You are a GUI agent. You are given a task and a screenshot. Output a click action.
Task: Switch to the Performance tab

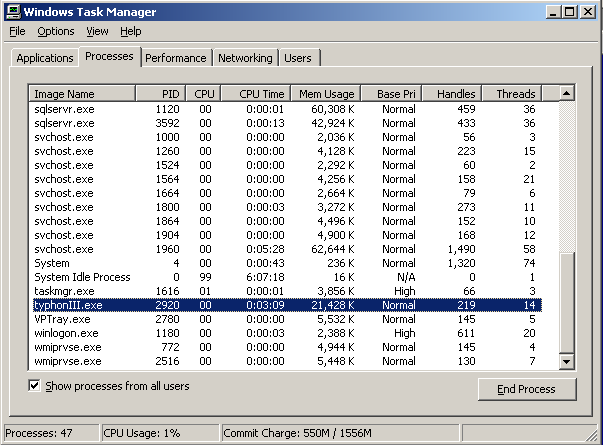[x=175, y=58]
